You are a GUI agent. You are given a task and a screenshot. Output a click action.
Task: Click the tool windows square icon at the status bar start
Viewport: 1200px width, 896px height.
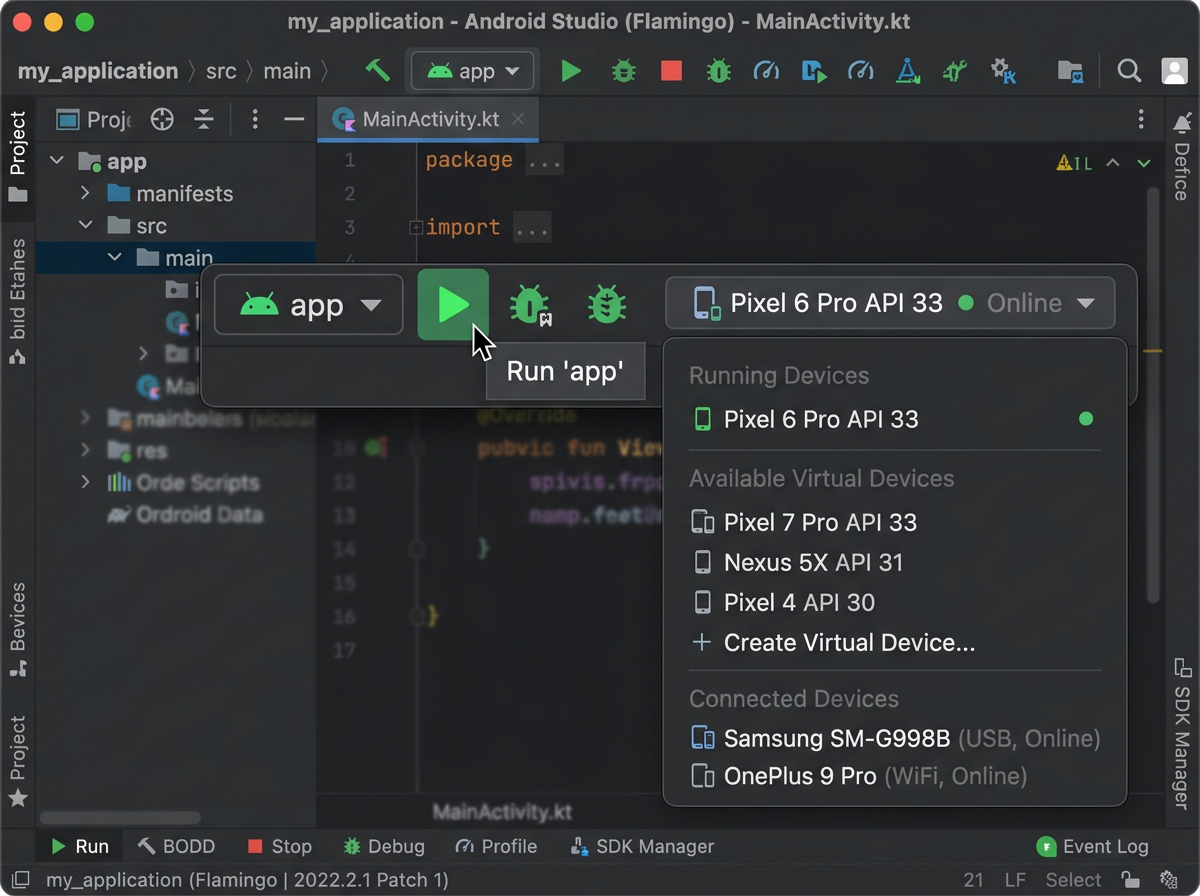[x=20, y=880]
